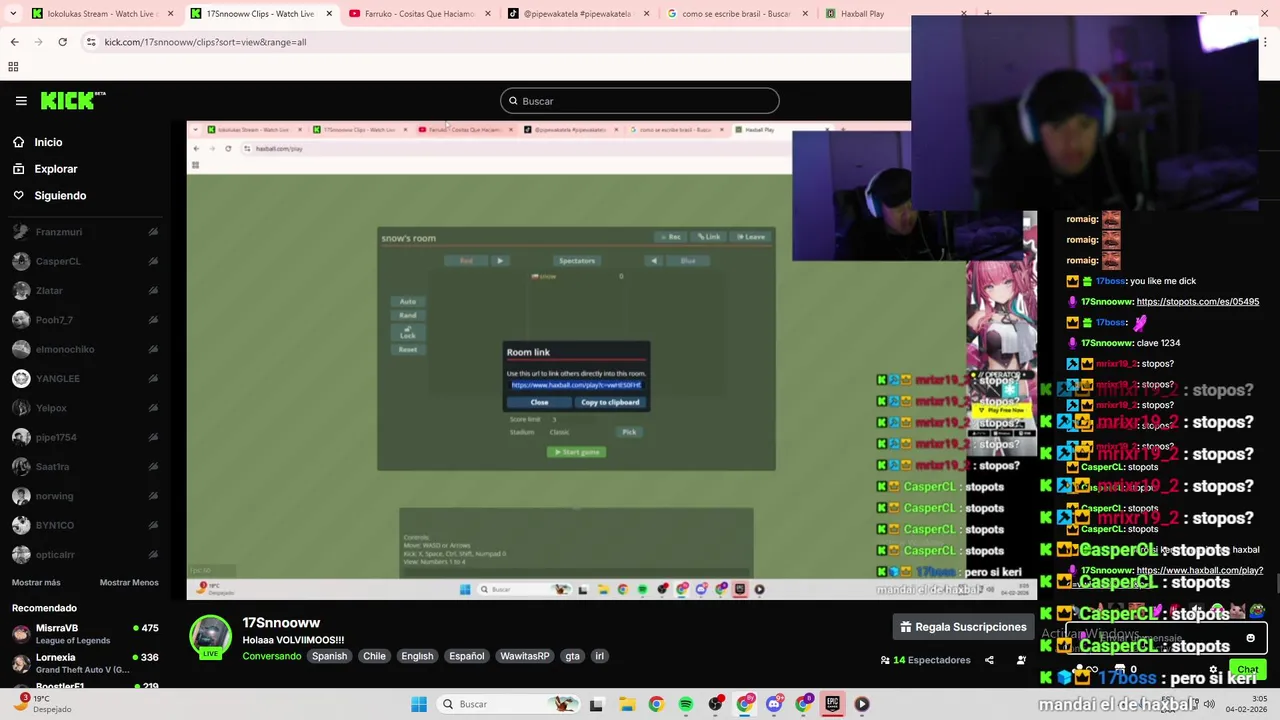Screen dimensions: 1280x720
Task: Expand list with Mostrar más
Action: point(36,583)
